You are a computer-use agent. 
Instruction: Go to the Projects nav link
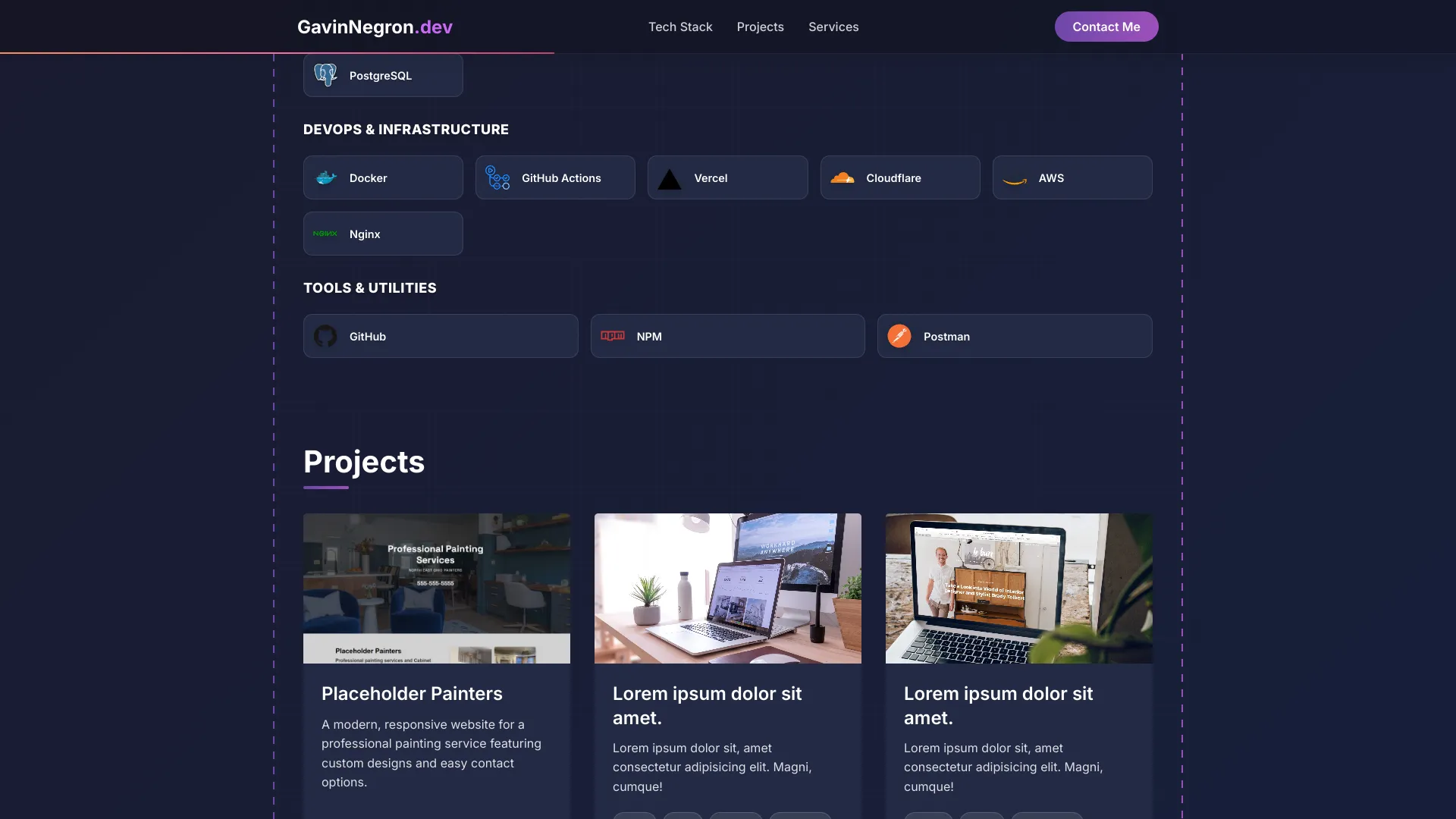pyautogui.click(x=760, y=27)
